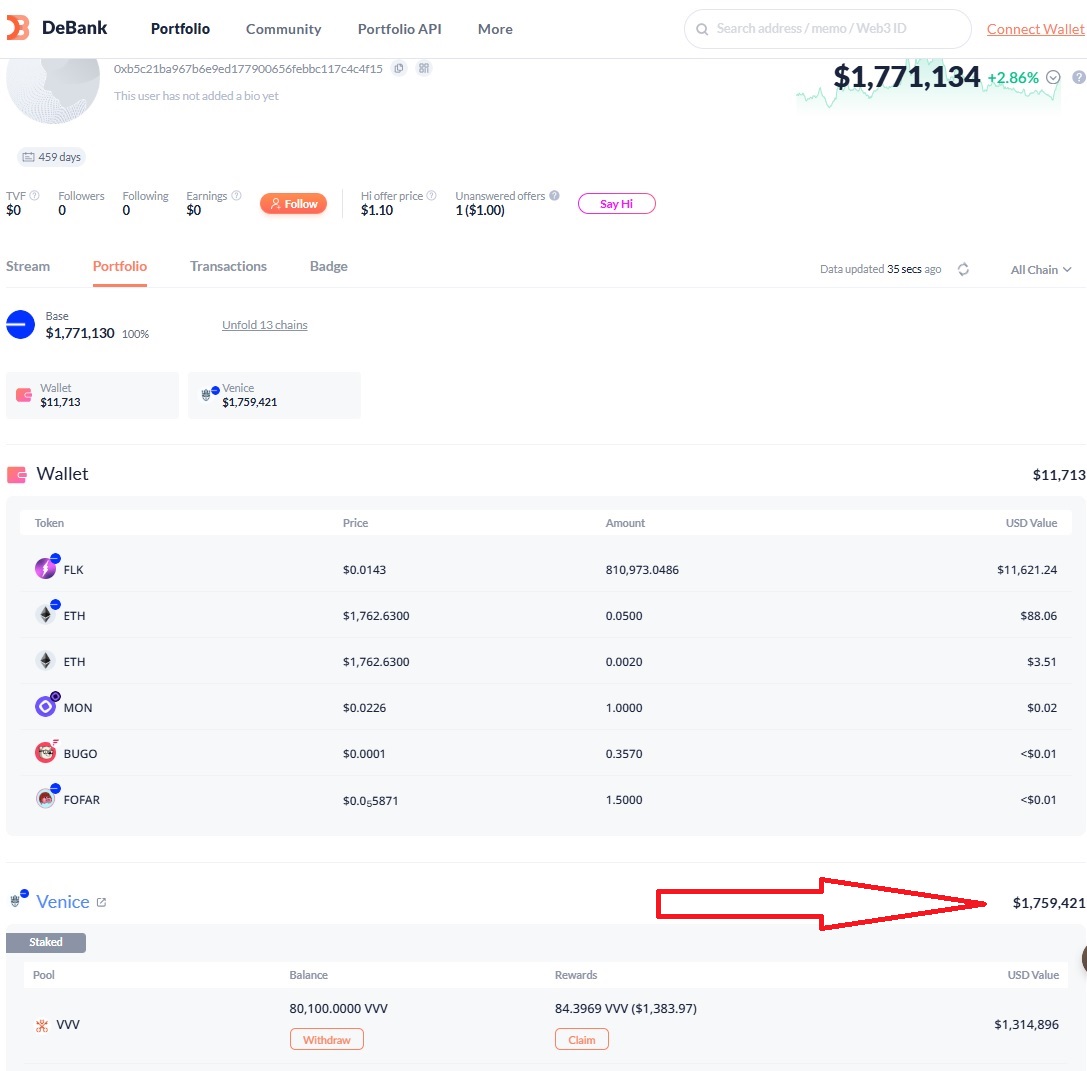Click the profile avatar image
Viewport: 1087px width, 1071px height.
coord(53,92)
